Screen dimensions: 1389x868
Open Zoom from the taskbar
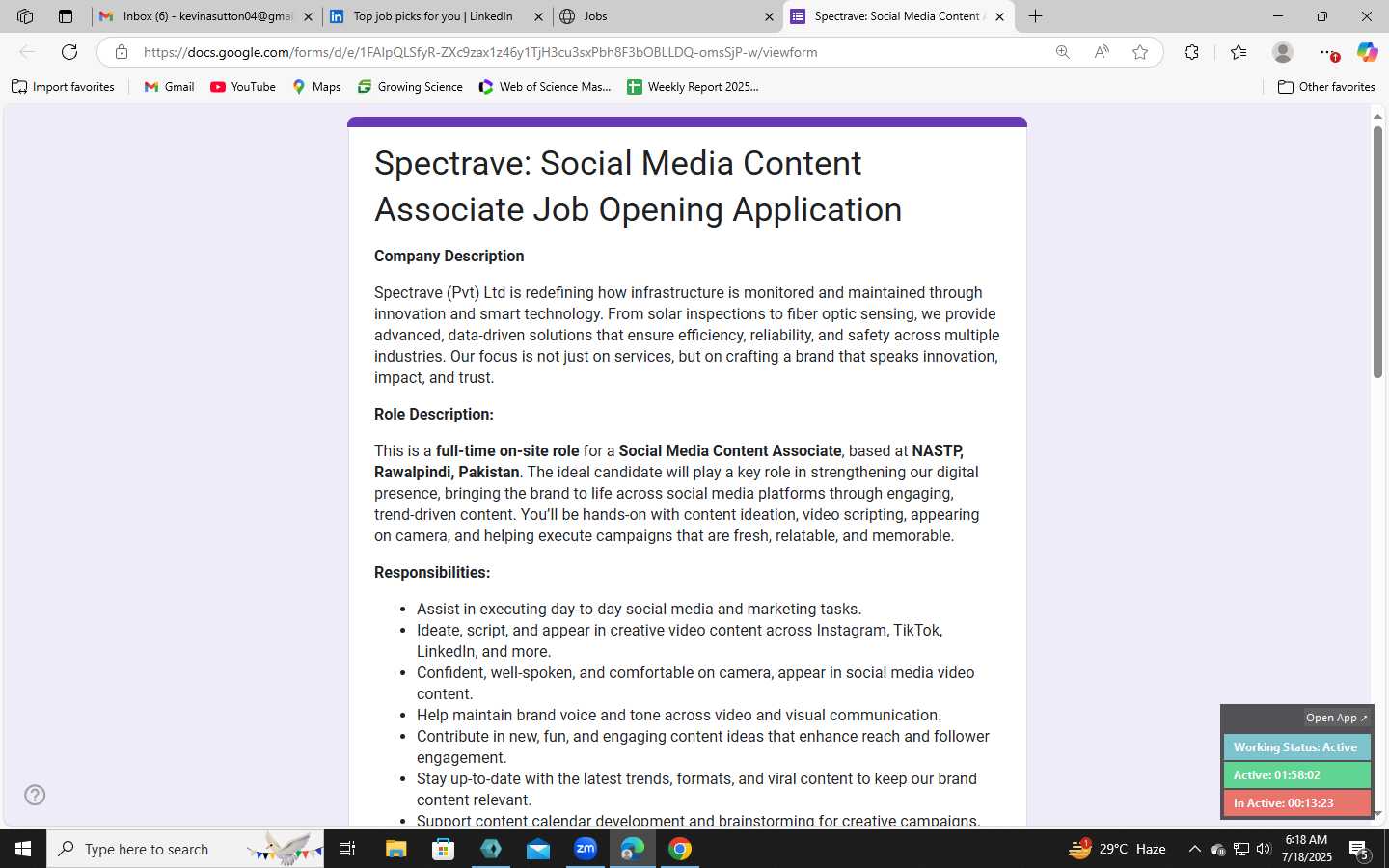coord(586,849)
